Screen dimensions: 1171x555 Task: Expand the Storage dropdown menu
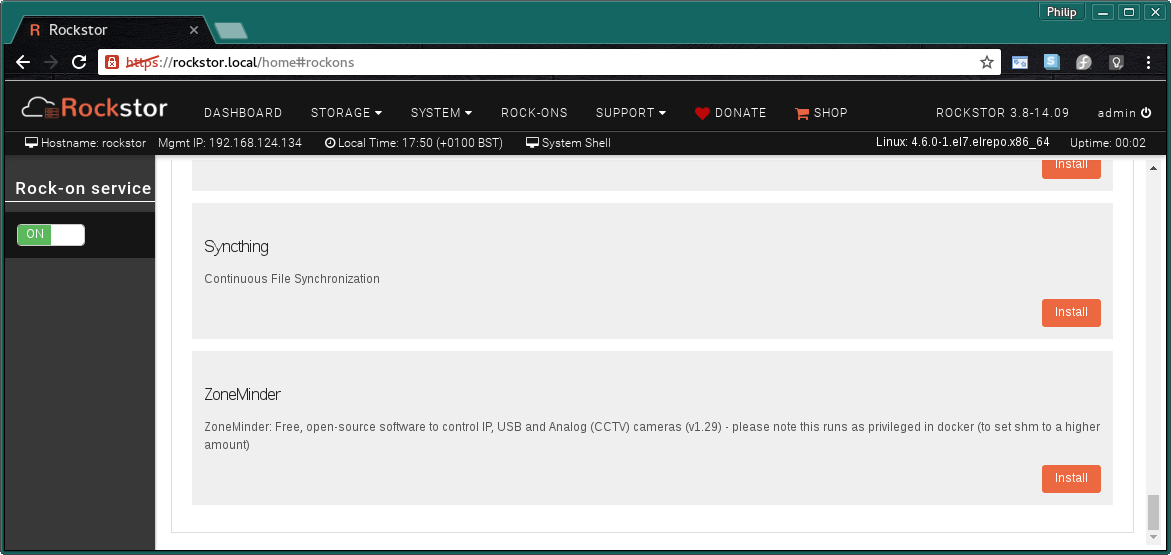point(347,113)
